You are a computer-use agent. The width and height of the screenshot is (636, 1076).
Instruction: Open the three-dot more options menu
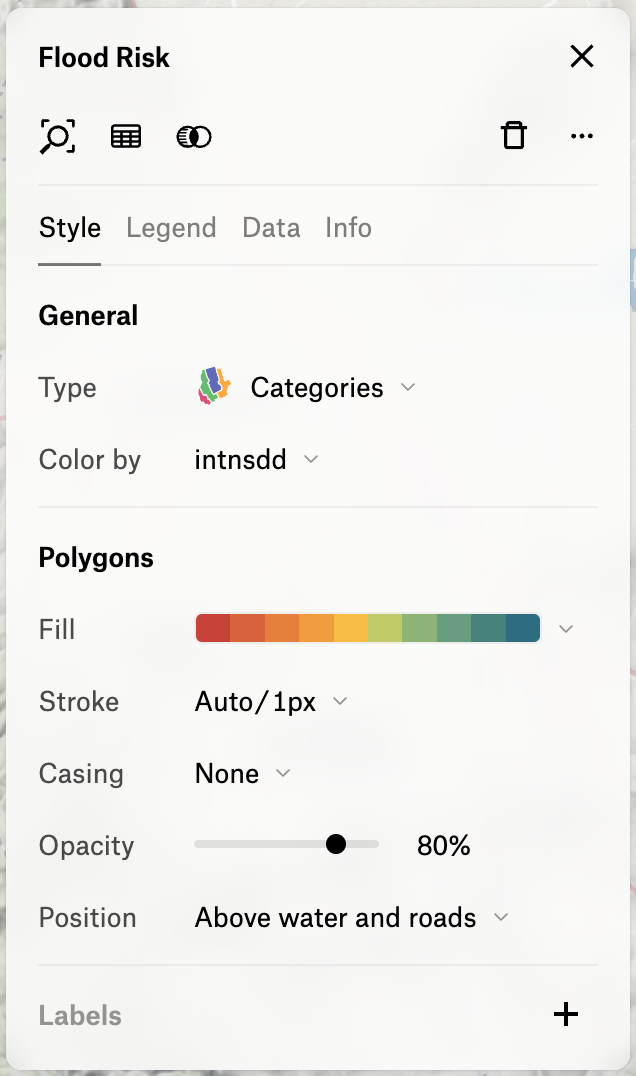(x=582, y=136)
